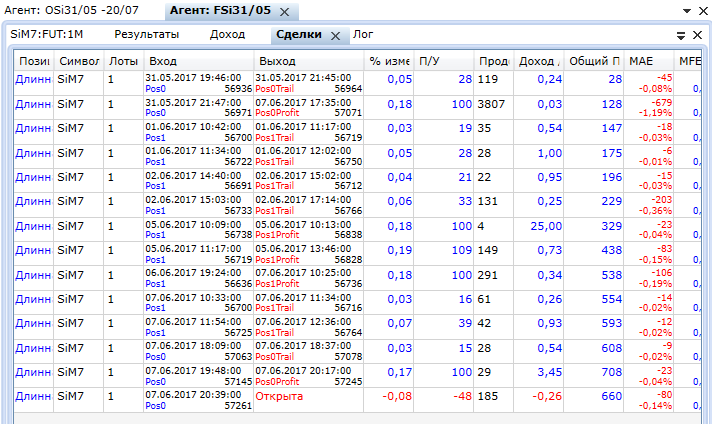Viewport: 712px width, 424px height.
Task: Sort by the MFE column header
Action: [690, 61]
